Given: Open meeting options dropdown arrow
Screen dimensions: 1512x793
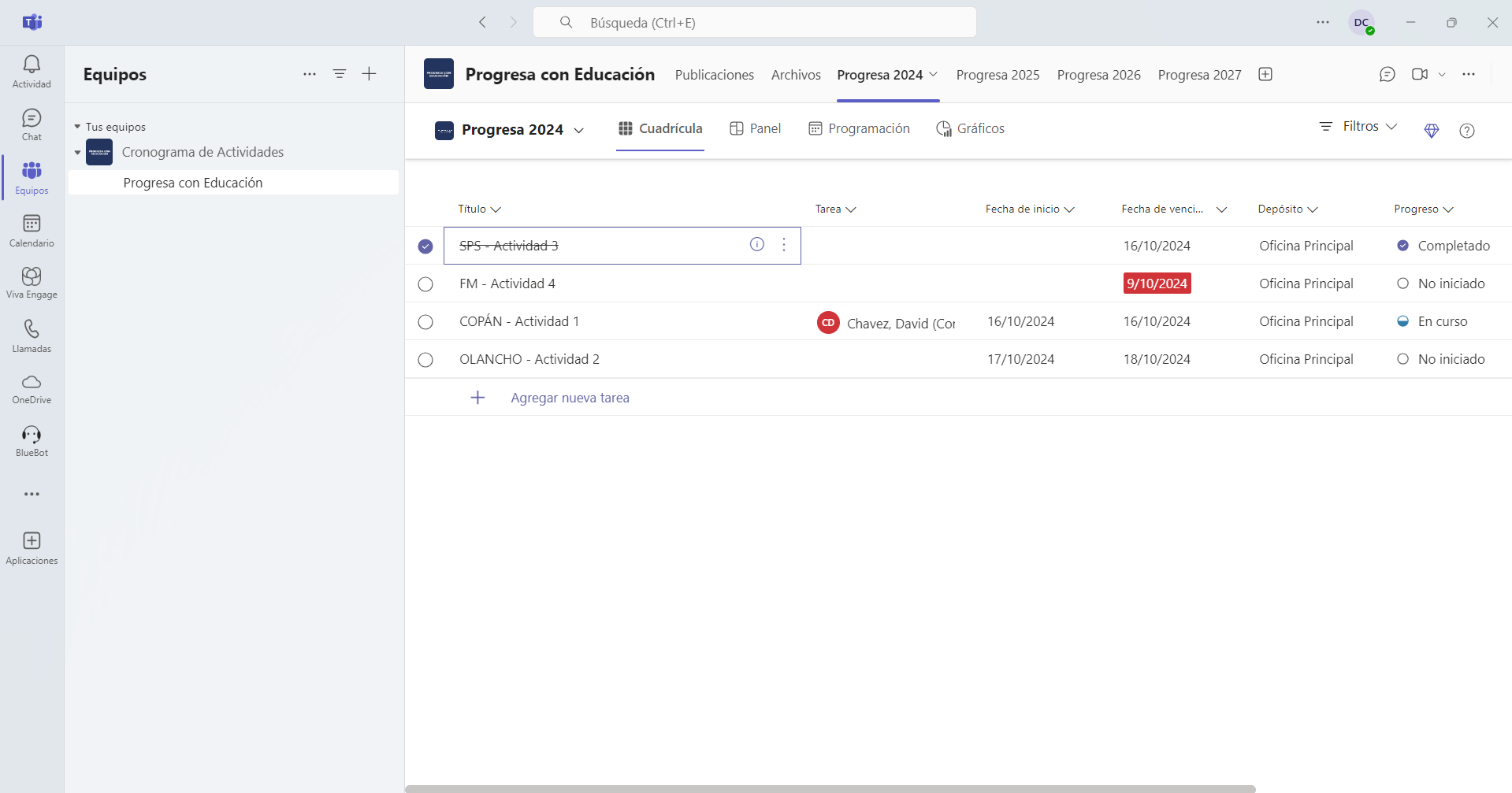Looking at the screenshot, I should [x=1442, y=74].
